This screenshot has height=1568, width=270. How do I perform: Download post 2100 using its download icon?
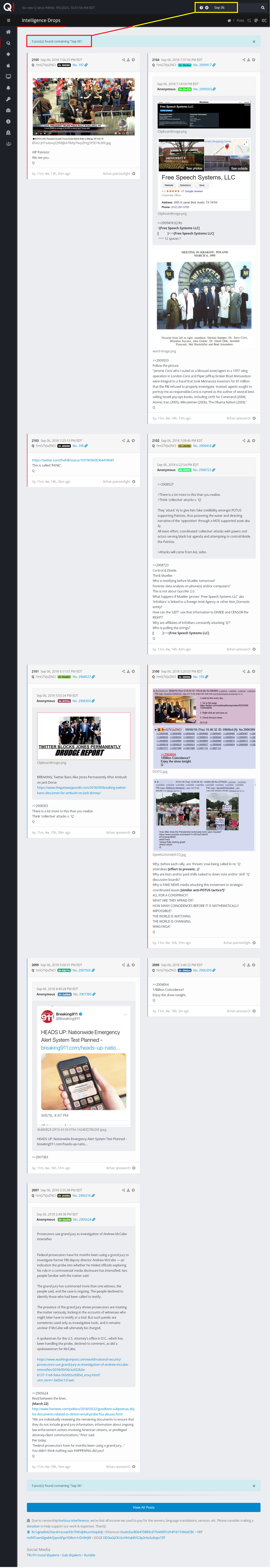click(x=249, y=671)
